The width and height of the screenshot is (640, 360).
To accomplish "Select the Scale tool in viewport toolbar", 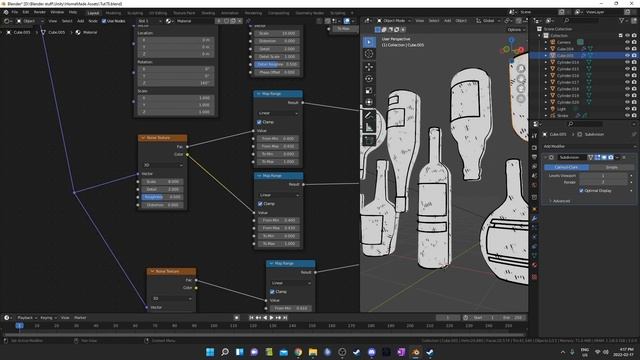I will coord(369,90).
